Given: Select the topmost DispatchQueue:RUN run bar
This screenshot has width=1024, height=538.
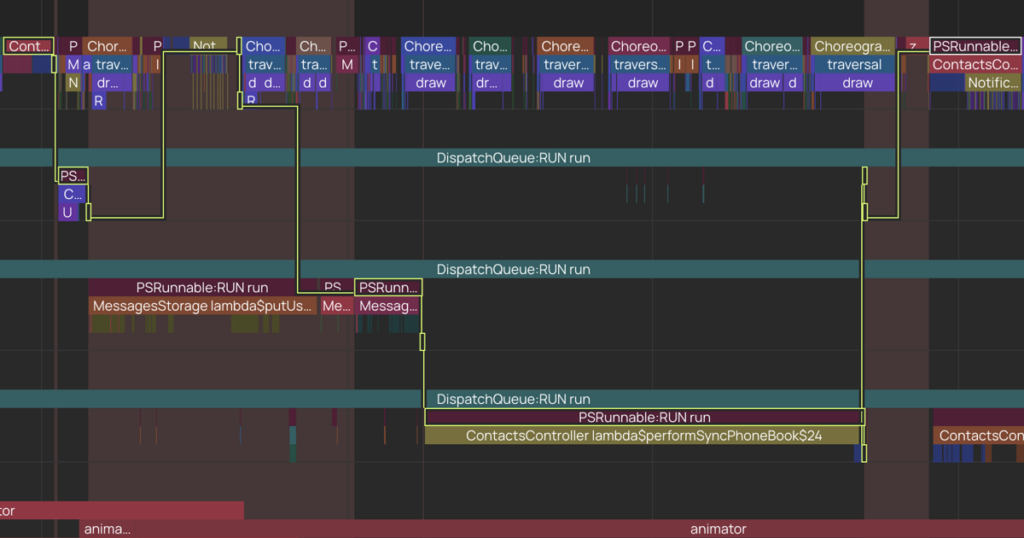Looking at the screenshot, I should (512, 158).
